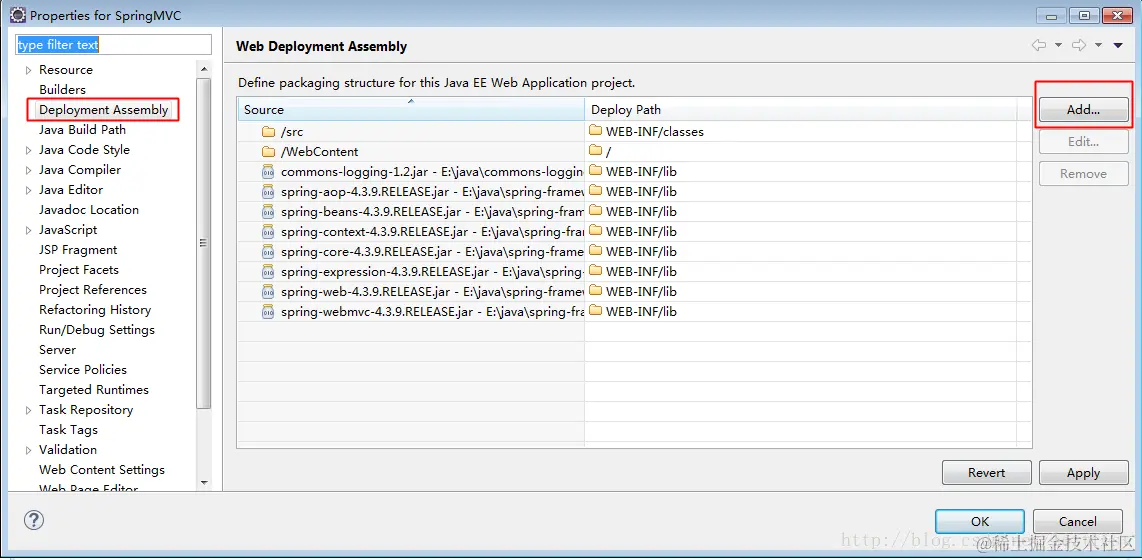Select the spring-core-4.3.9.RELEASE.jar row text
The image size is (1142, 560).
click(x=431, y=252)
